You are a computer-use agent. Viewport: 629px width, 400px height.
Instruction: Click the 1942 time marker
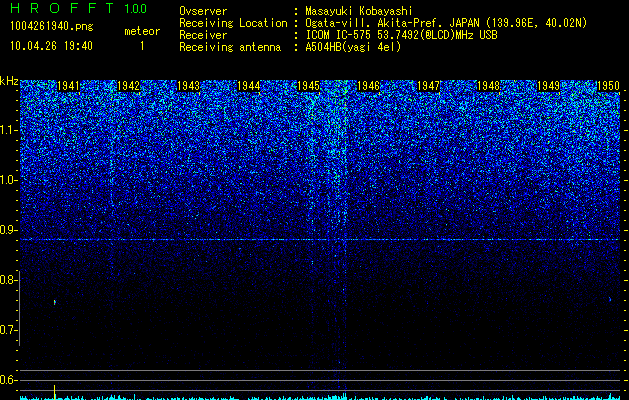pos(128,86)
